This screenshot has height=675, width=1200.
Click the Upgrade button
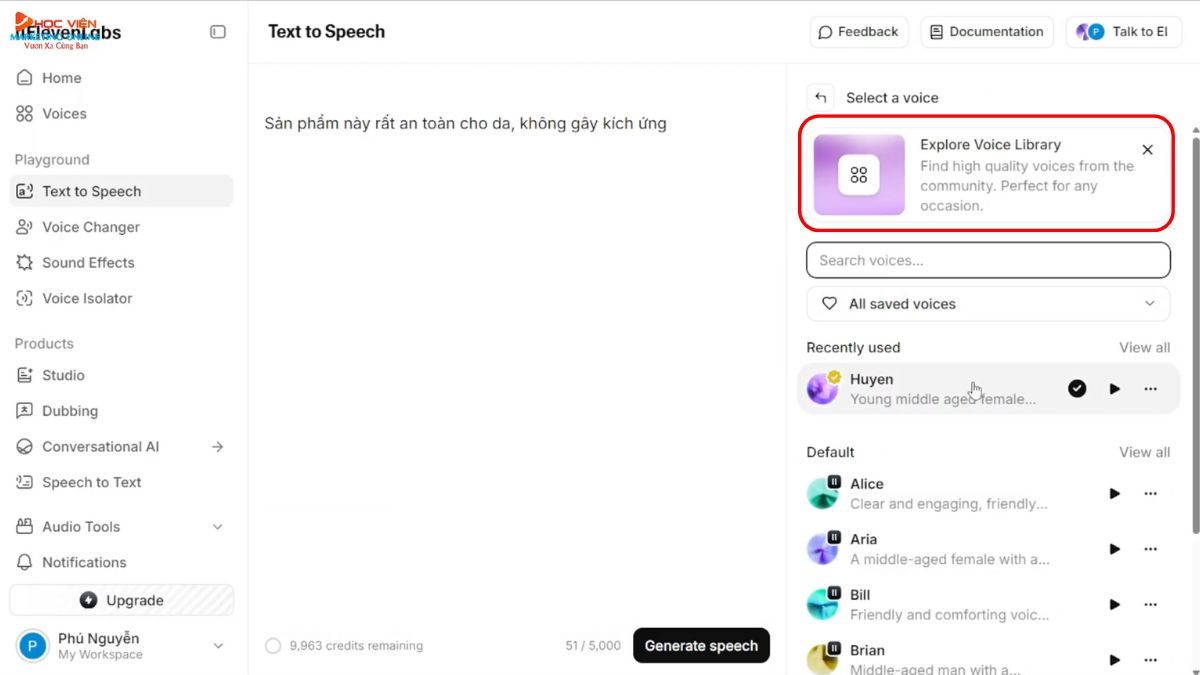(121, 600)
